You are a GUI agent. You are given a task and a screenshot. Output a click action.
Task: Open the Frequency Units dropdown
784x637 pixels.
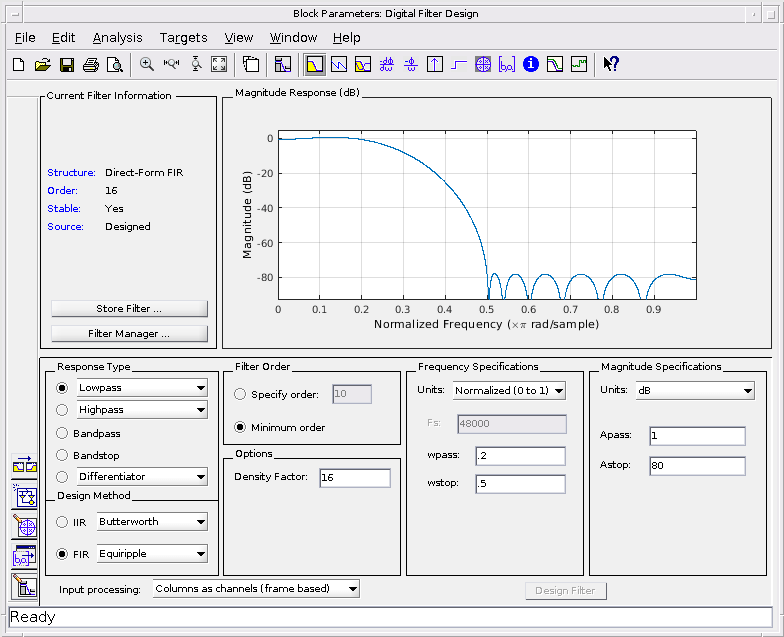coord(509,390)
